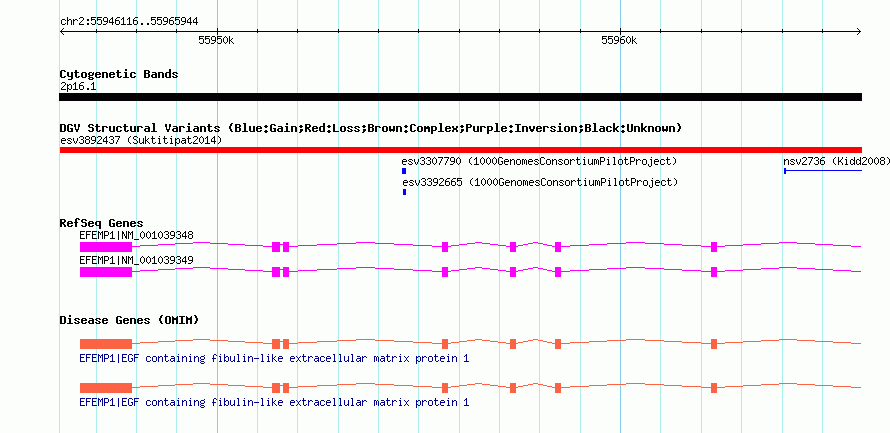Open the esv3892437 (Suktitipat2014) label
Screen dimensions: 890x433
[x=141, y=140]
